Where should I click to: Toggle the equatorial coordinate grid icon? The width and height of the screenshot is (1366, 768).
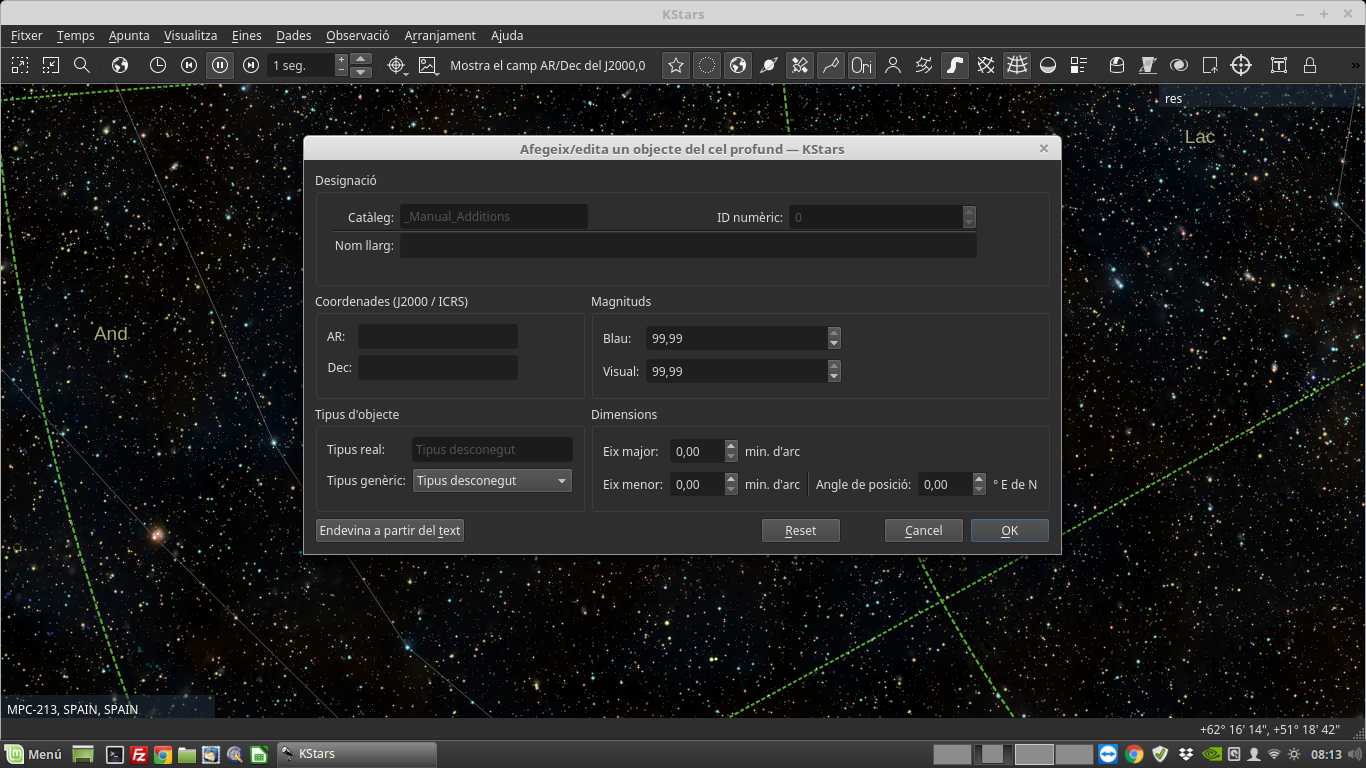(986, 65)
